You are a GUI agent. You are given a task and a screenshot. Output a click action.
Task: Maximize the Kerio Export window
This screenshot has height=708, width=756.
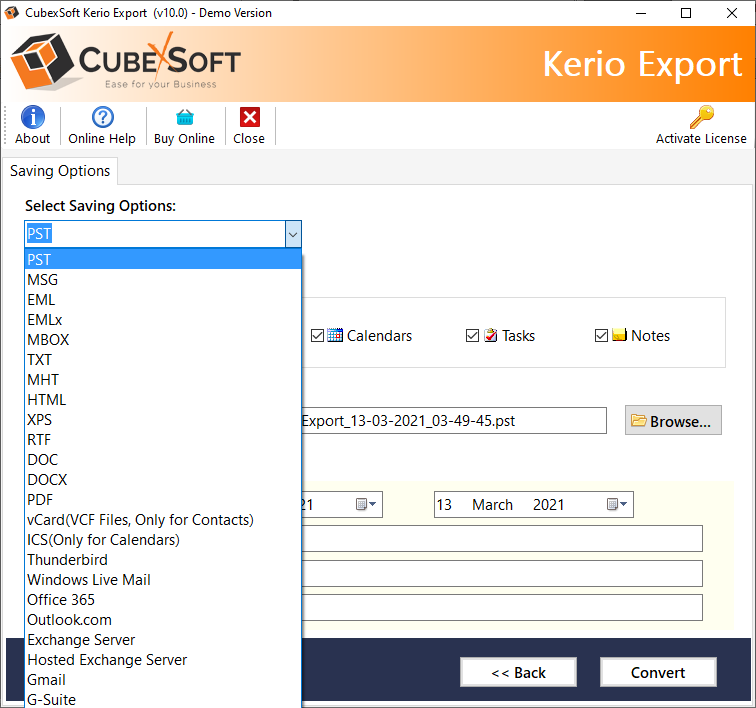[686, 13]
